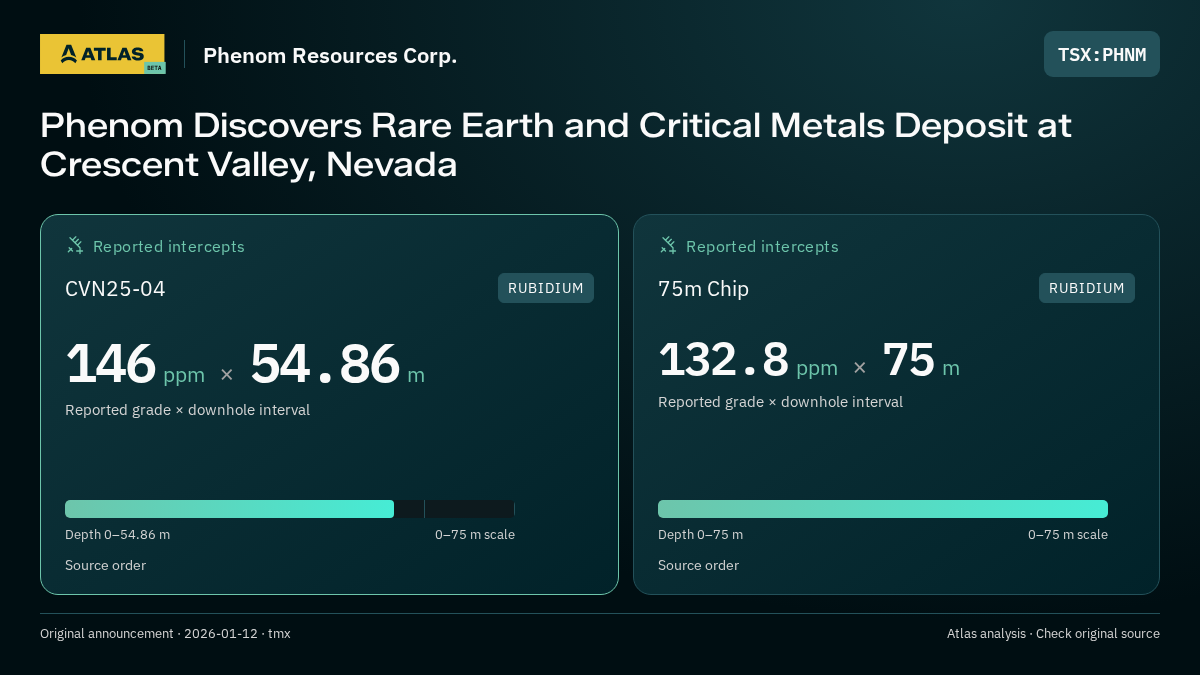Click the "Reported intercepts" label in the 75m Chip card
This screenshot has width=1200, height=675.
(762, 246)
